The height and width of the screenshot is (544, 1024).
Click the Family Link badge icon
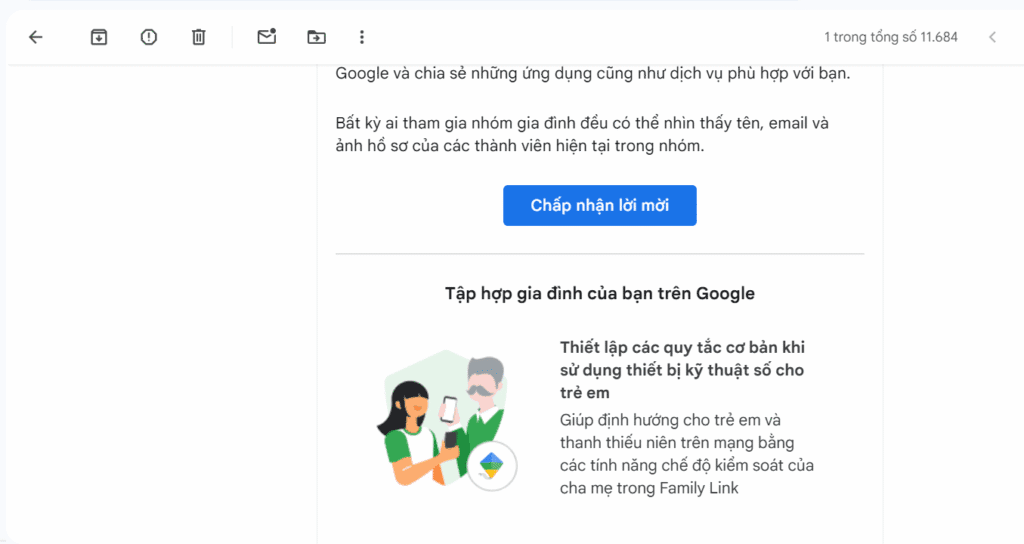coord(492,465)
